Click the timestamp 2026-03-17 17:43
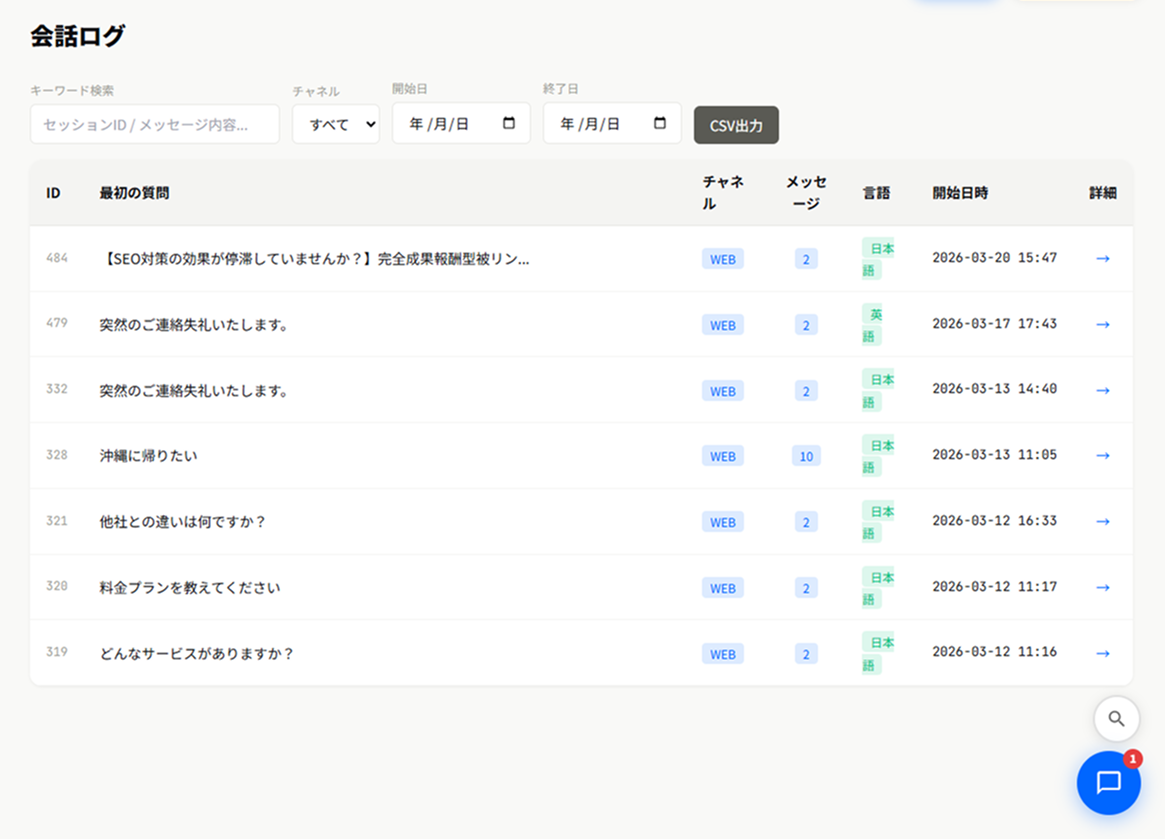Screen dimensions: 1165x839 tap(994, 323)
